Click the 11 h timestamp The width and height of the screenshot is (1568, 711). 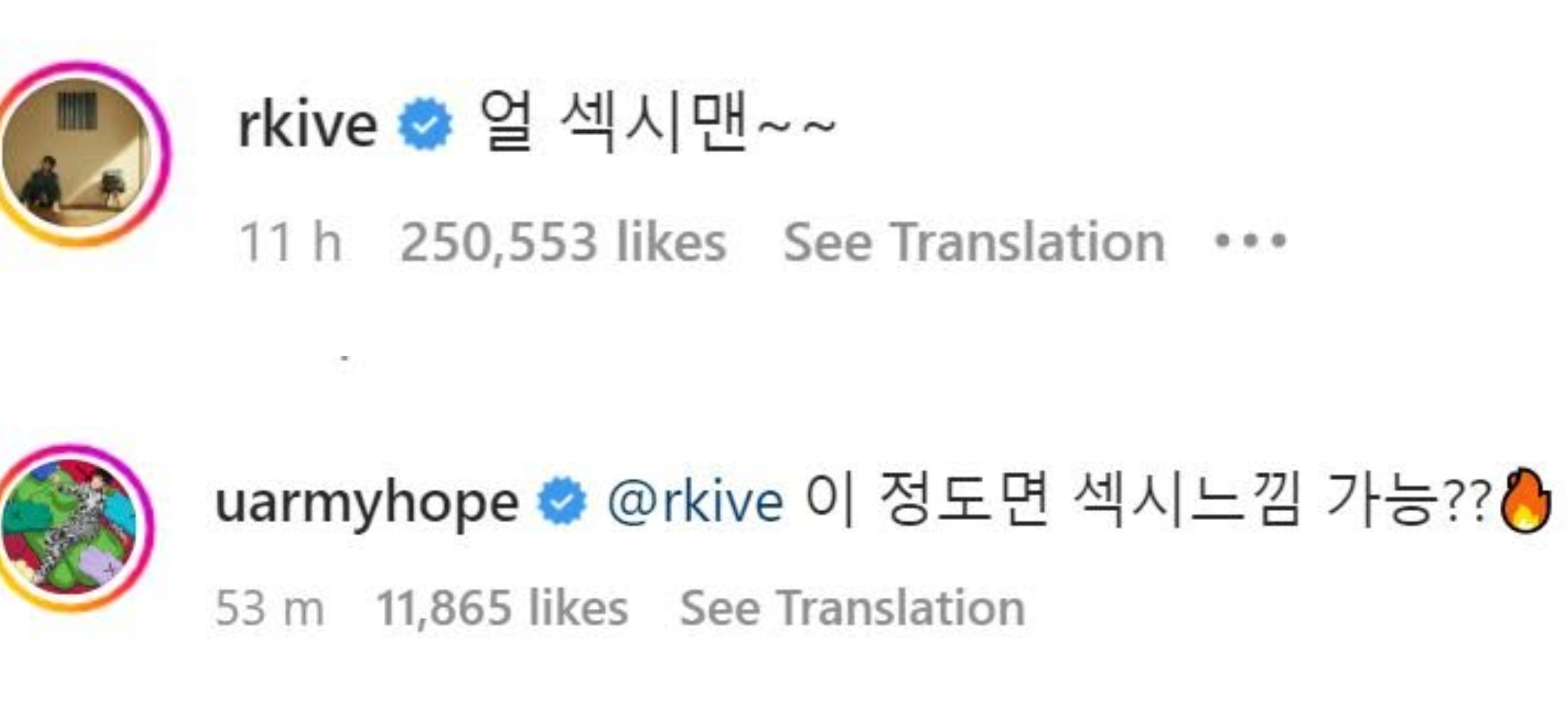(x=290, y=242)
